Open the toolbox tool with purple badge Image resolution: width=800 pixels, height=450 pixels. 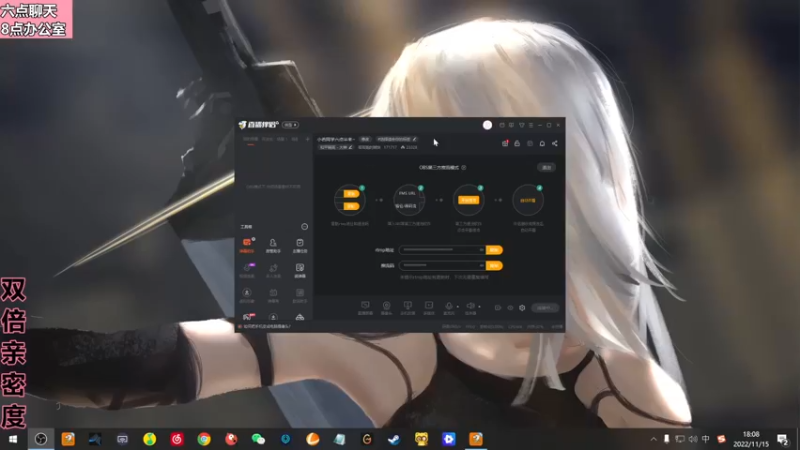[x=247, y=270]
